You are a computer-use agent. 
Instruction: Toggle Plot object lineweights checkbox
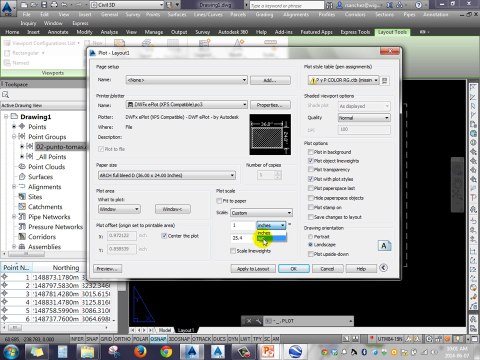[311, 161]
